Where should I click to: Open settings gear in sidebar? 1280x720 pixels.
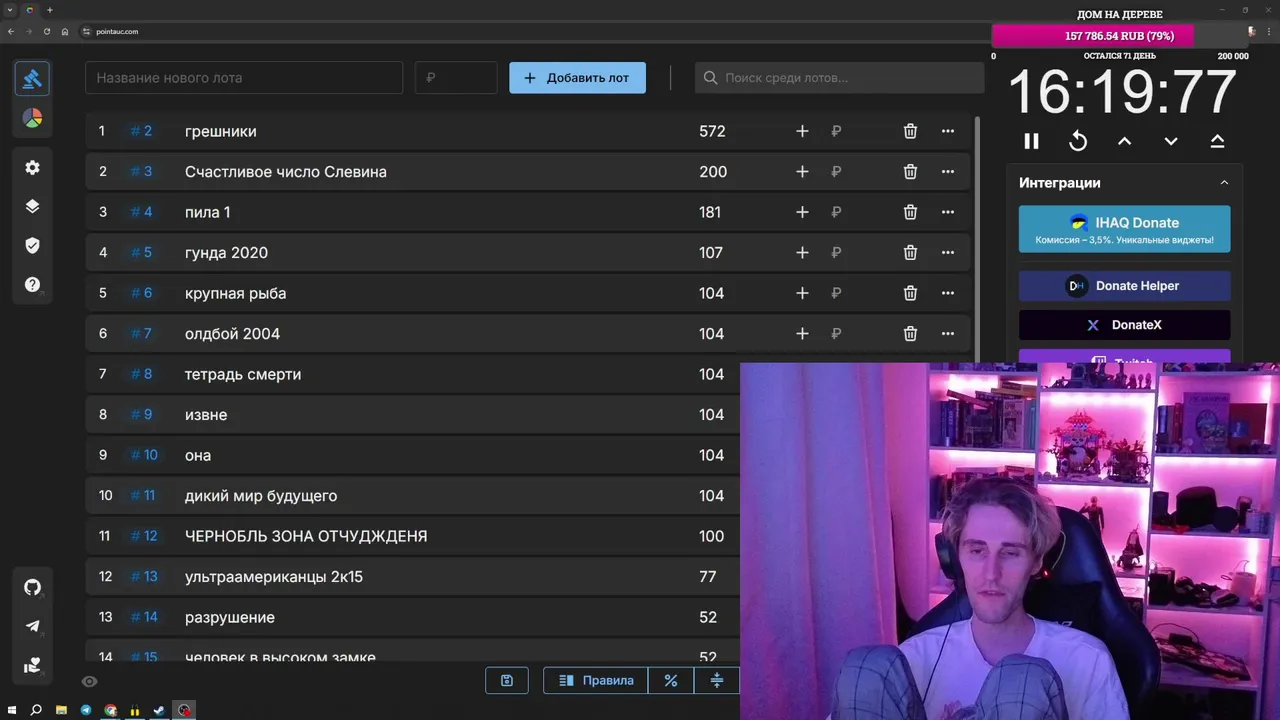[x=32, y=167]
